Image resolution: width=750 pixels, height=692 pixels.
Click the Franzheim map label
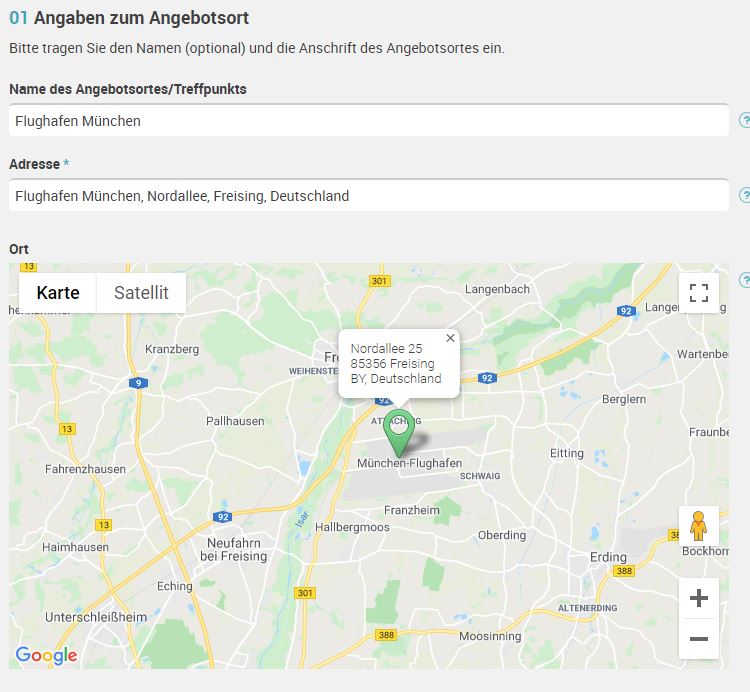(411, 510)
